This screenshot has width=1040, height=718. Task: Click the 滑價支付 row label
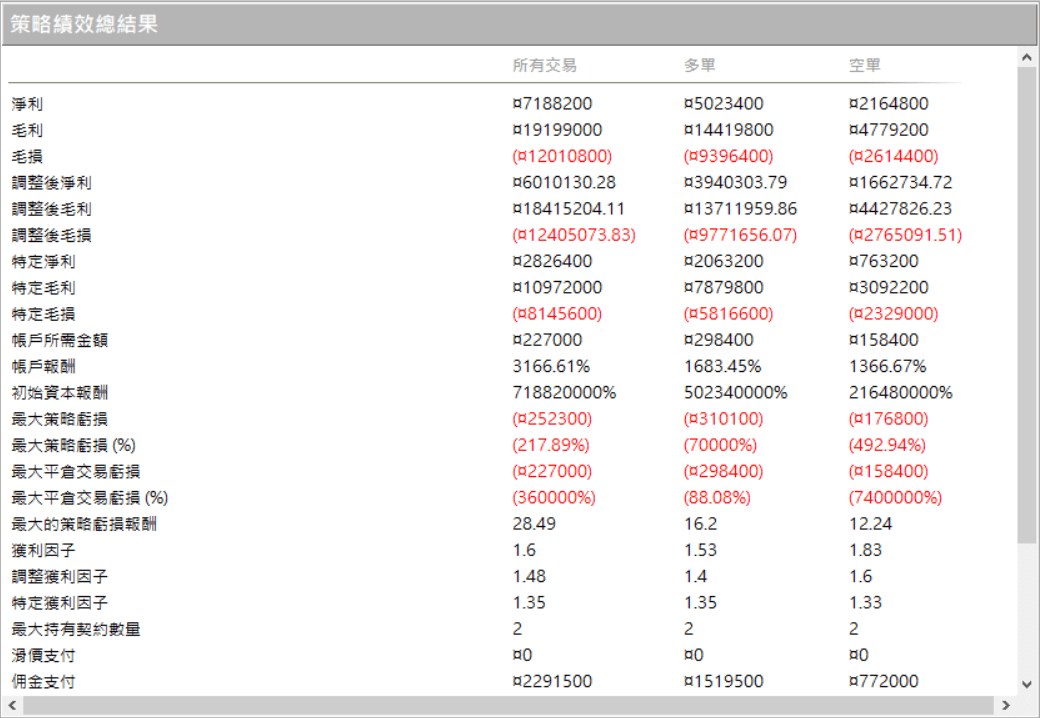coord(44,656)
